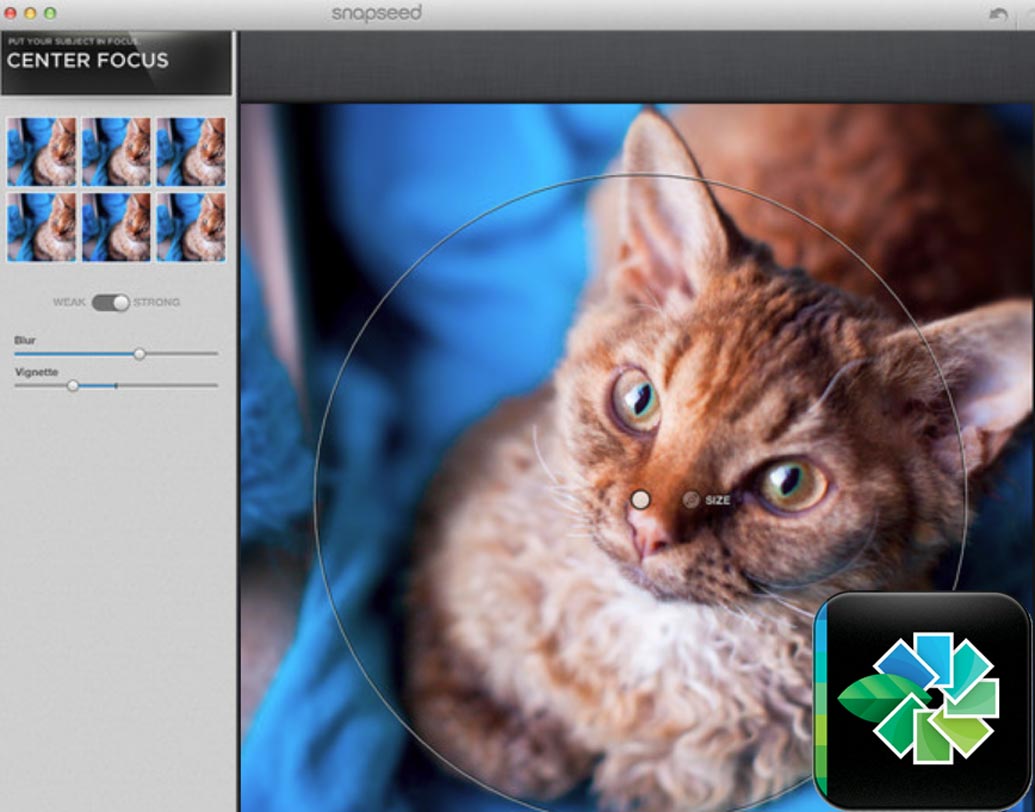The height and width of the screenshot is (812, 1035).
Task: Choose the bottom-right preset thumbnail
Action: pos(190,227)
